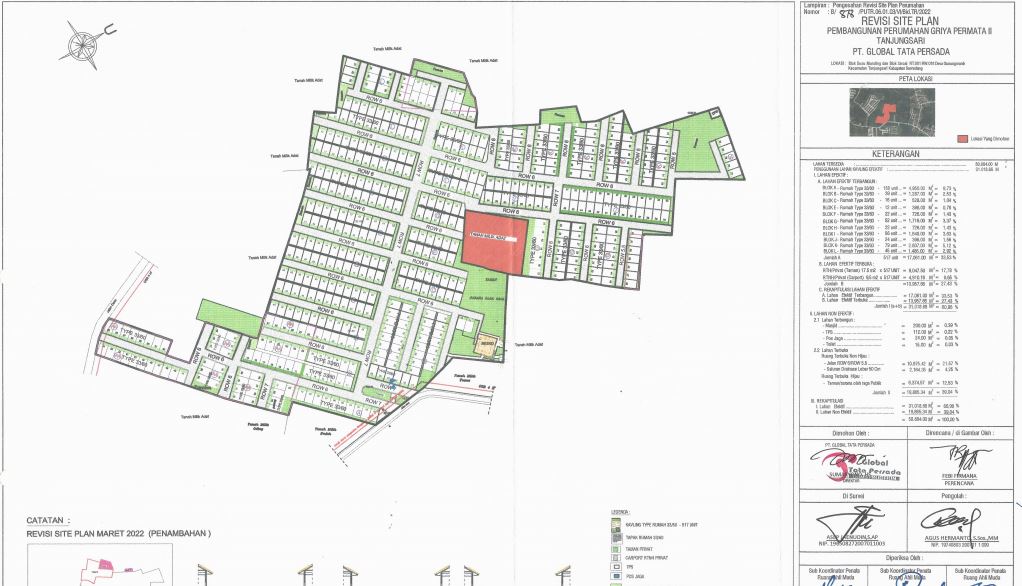
Task: Click the "Lokasi Yang Dimohon" legend label
Action: coord(990,139)
